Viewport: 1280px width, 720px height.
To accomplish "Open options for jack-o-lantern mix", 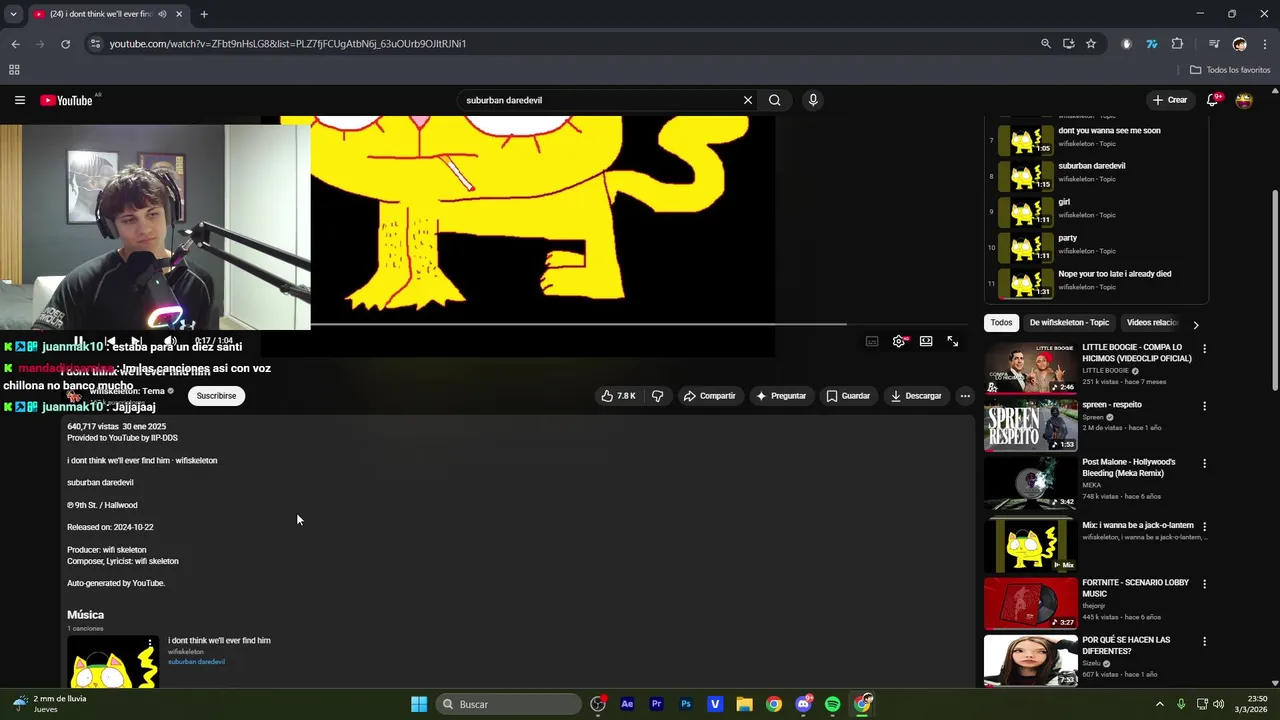I will pos(1204,526).
